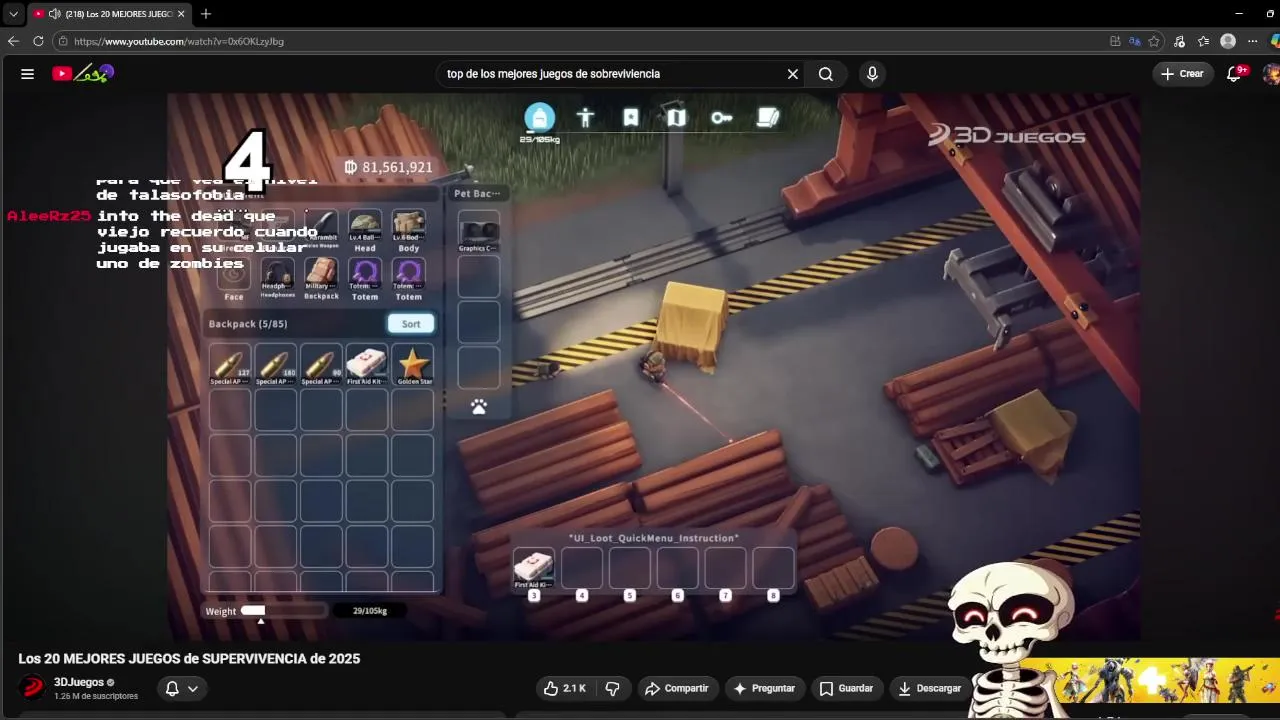Pause the video by clicking the player
The width and height of the screenshot is (1280, 720).
(x=653, y=367)
